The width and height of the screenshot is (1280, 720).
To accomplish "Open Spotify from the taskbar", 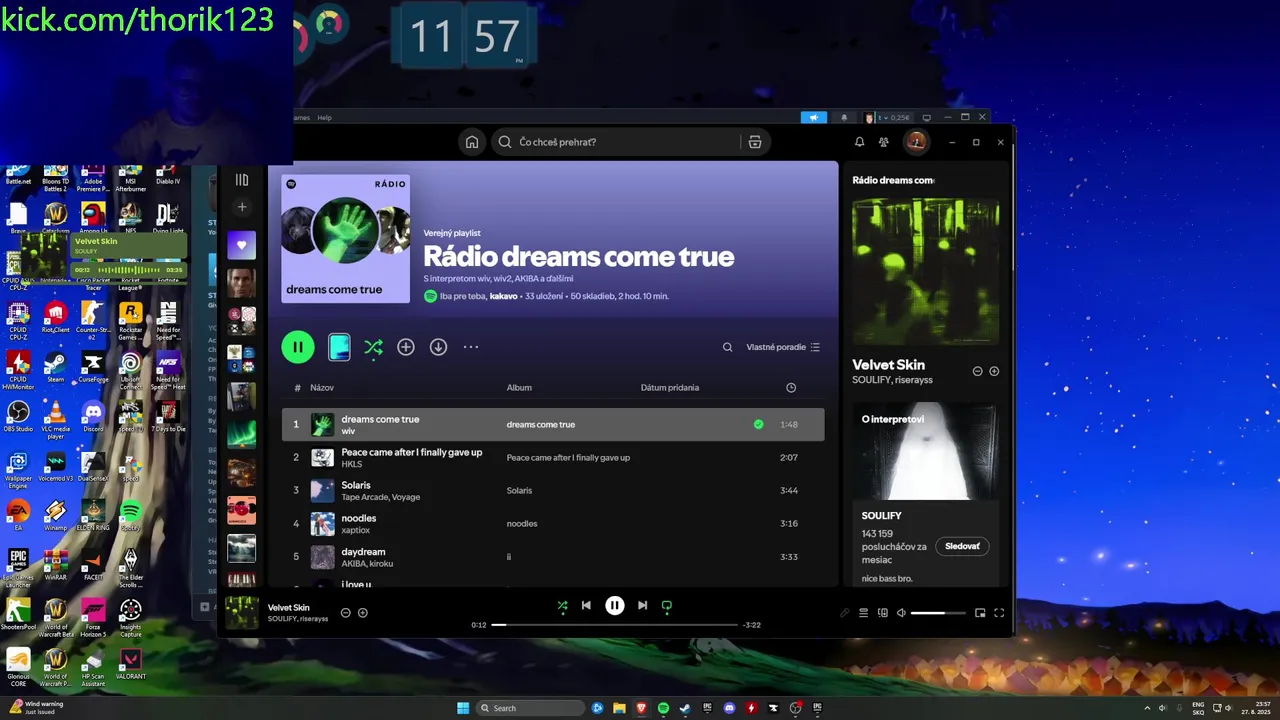I will click(x=663, y=708).
